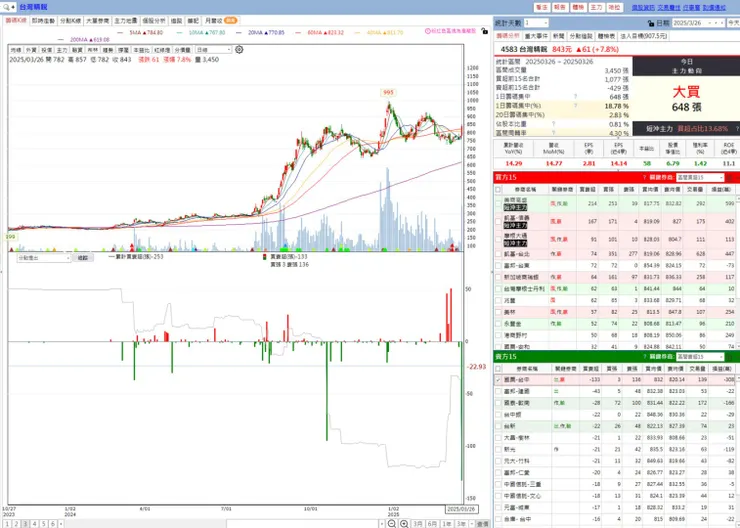
Task: Open dropdown arrow beside the search icon
Action: (x=13, y=7)
